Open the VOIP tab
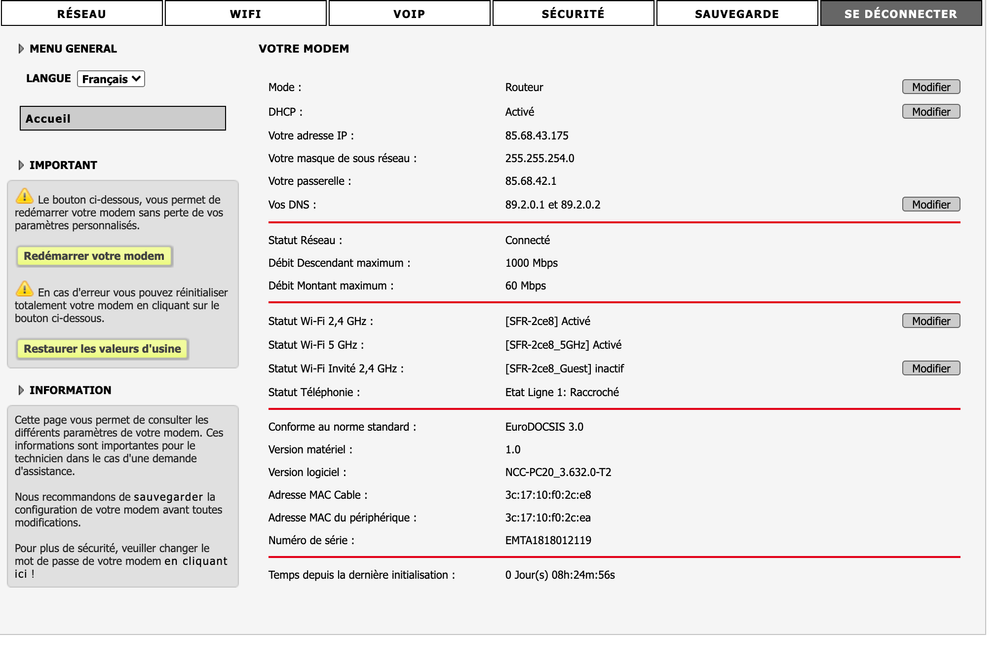The width and height of the screenshot is (999, 652). click(x=409, y=14)
